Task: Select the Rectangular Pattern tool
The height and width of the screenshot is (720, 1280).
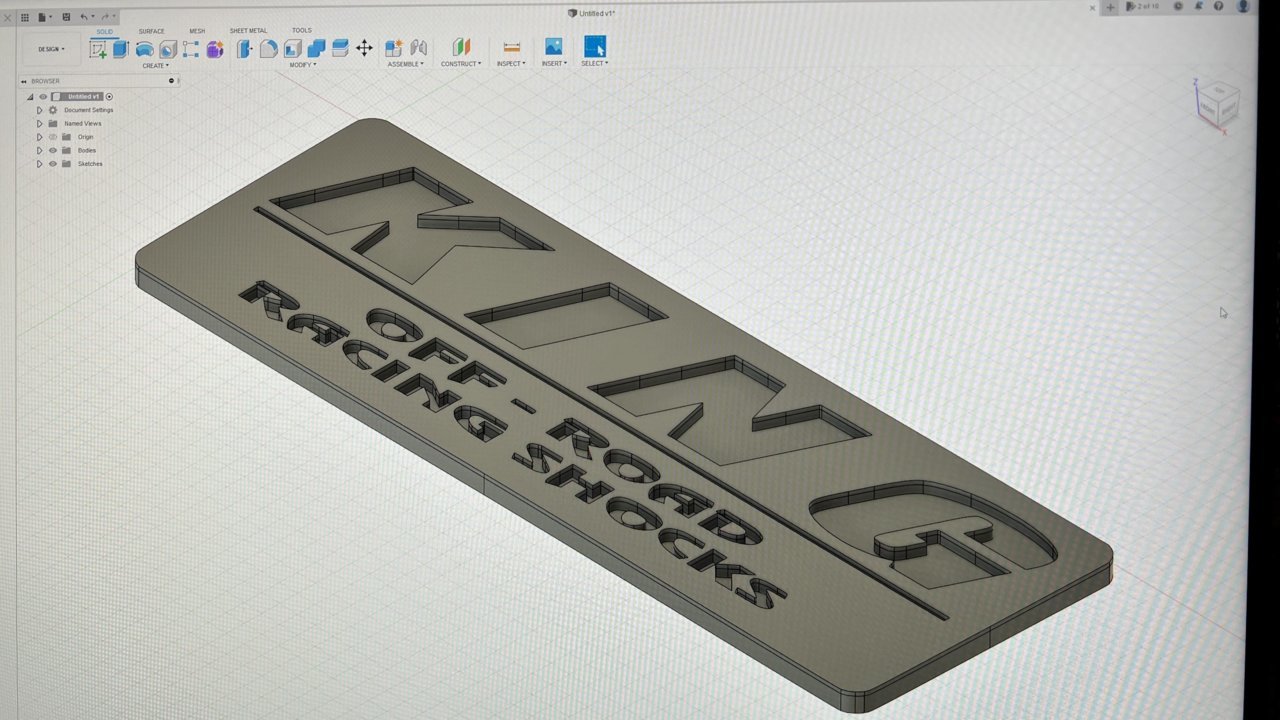Action: [191, 49]
